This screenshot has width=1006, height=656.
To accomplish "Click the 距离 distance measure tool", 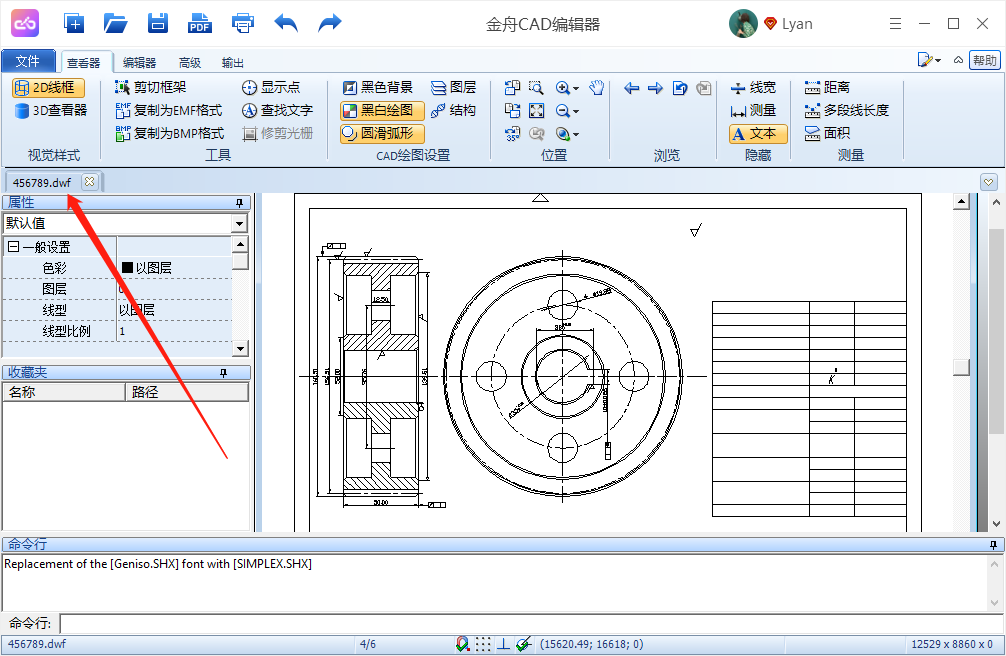I will click(827, 88).
